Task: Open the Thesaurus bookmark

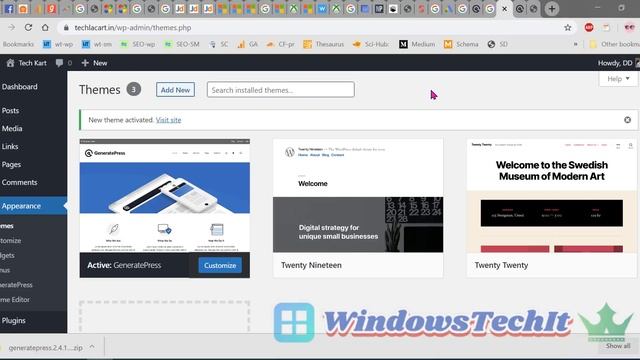Action: [324, 44]
